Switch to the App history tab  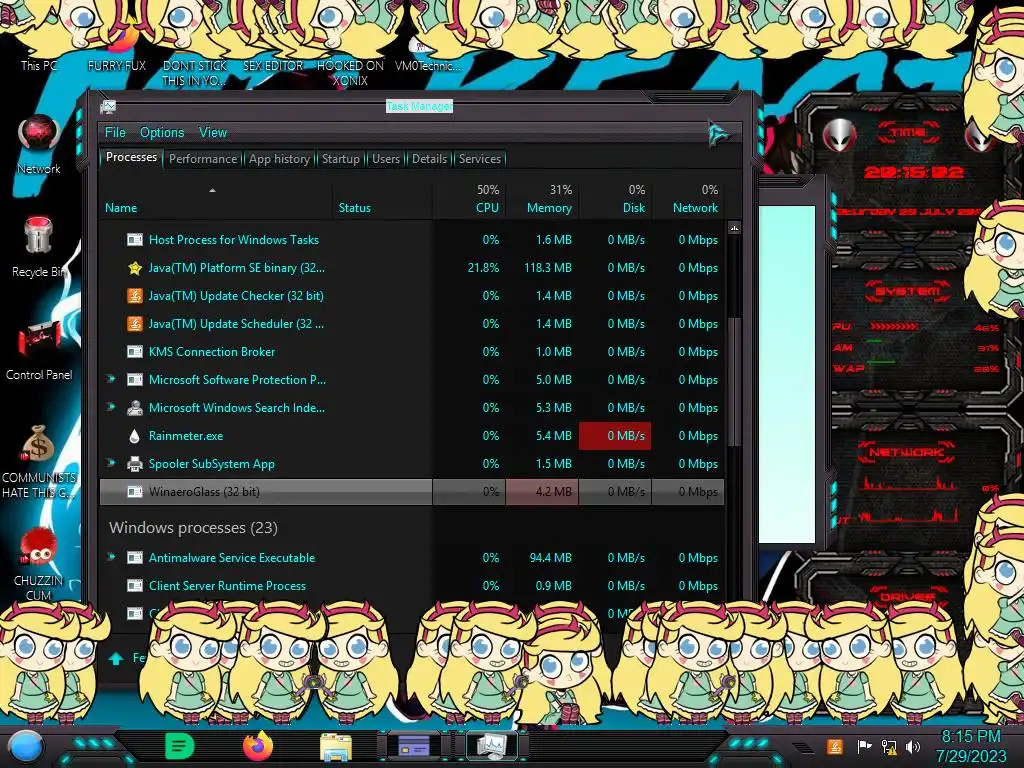[280, 159]
